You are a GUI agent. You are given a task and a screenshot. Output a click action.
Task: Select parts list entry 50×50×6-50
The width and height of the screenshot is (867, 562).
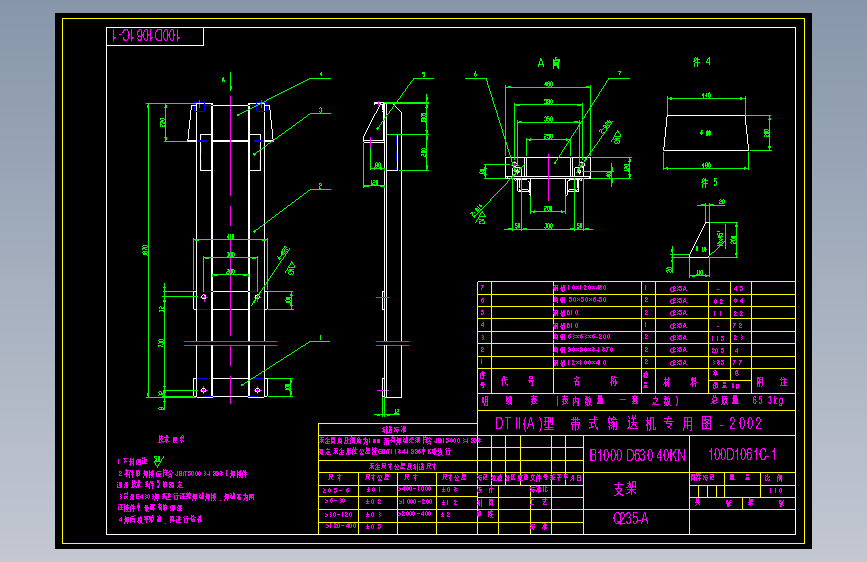[x=579, y=300]
